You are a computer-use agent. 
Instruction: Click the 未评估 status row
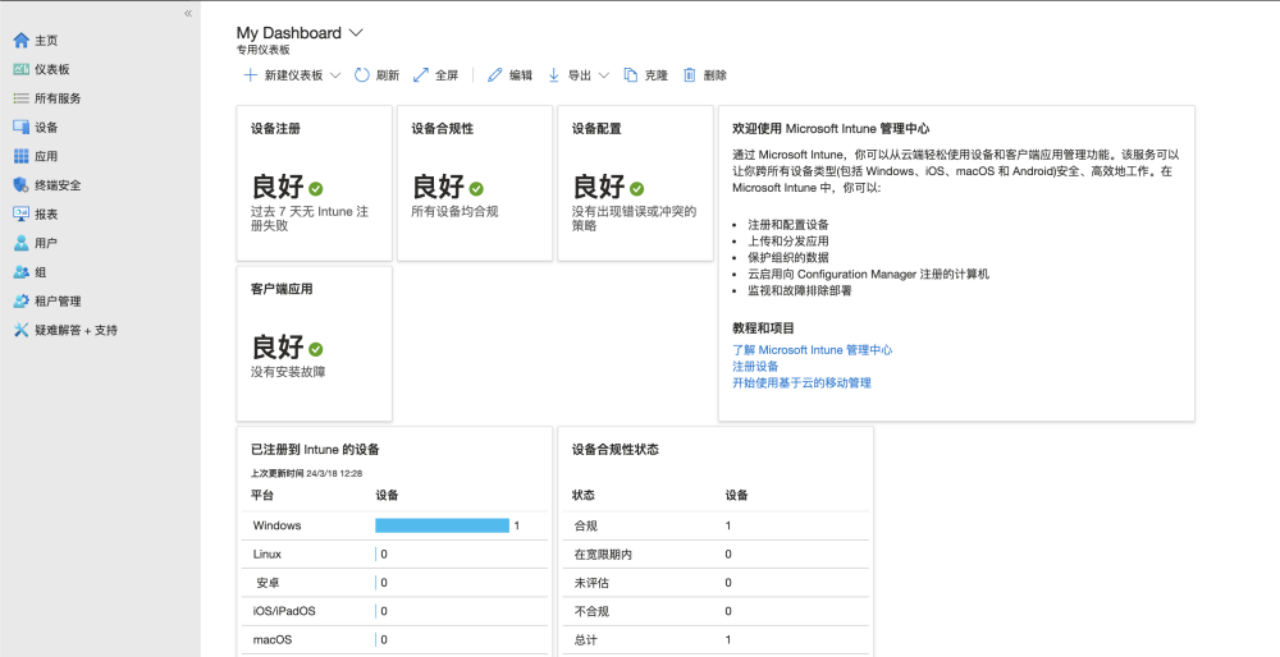716,582
